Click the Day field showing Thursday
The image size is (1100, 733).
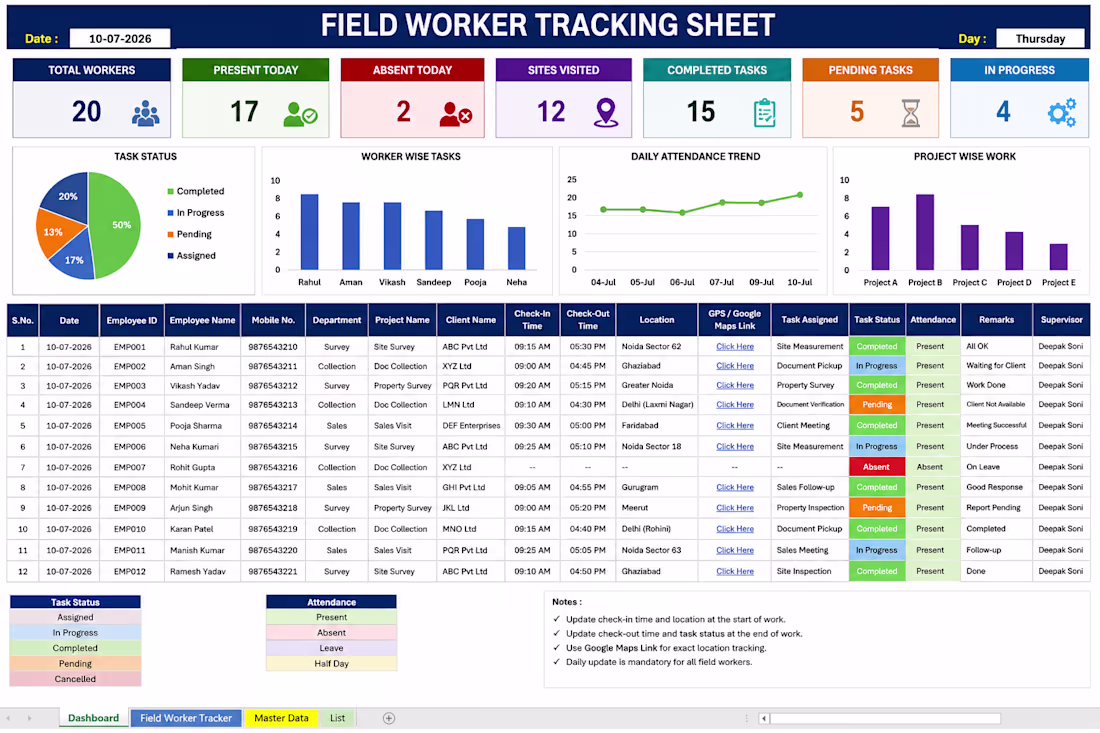[1040, 39]
